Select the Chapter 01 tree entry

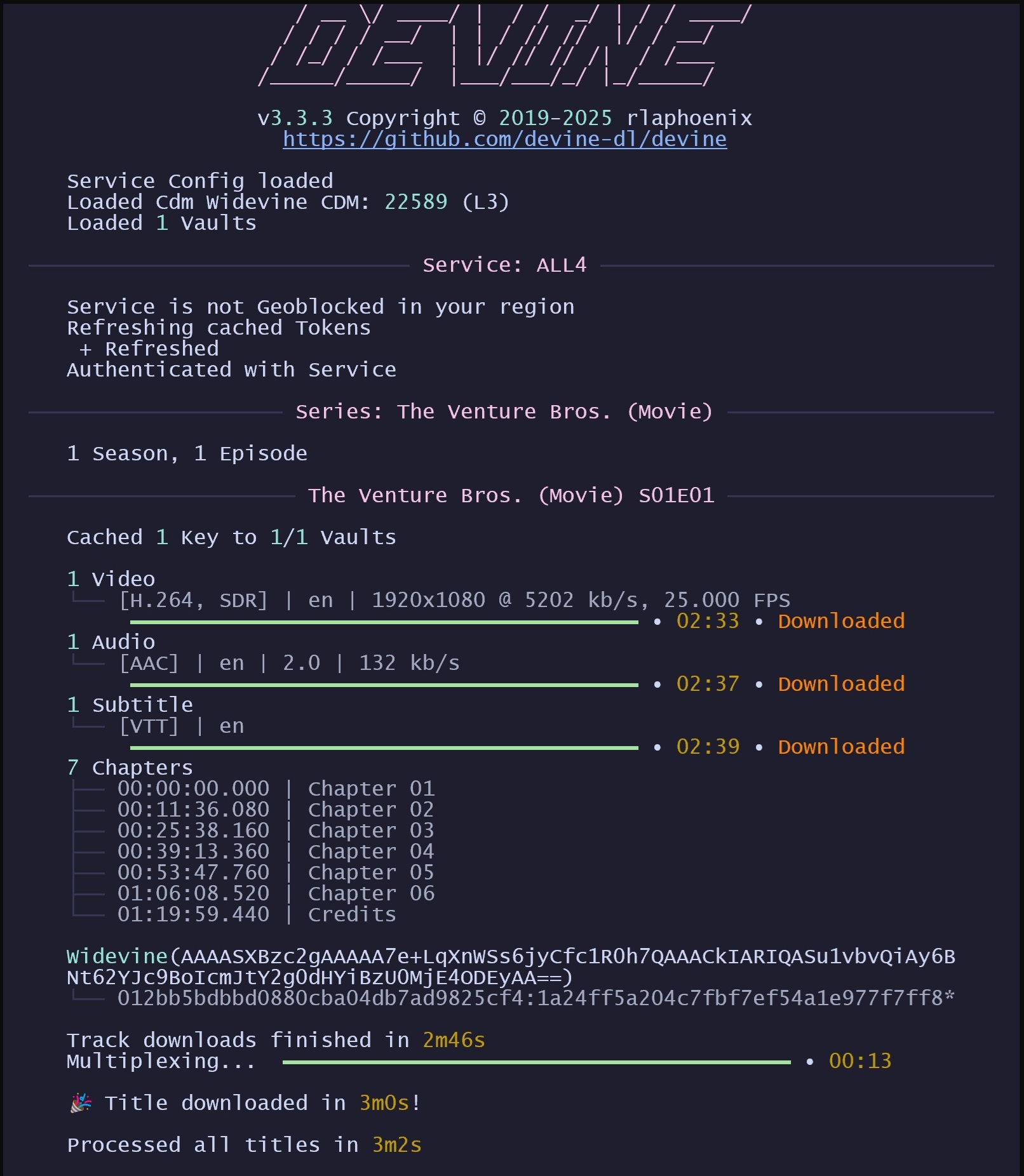pos(276,789)
